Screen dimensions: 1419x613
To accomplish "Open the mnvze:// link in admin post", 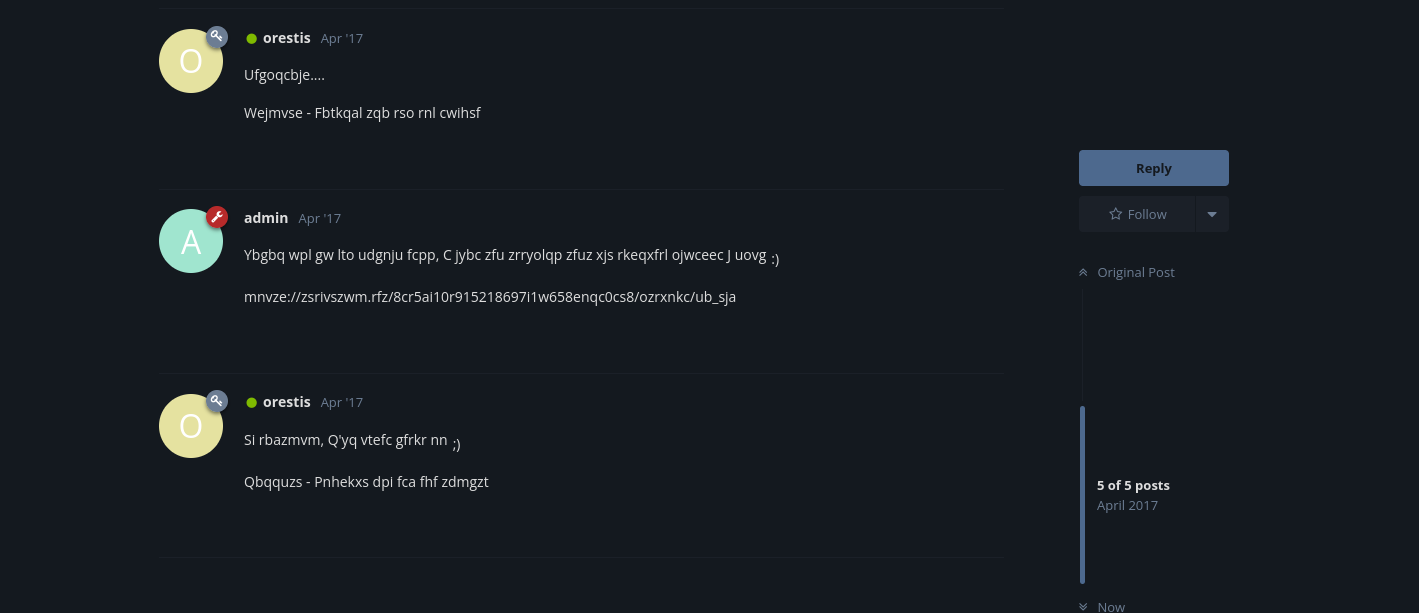I will [490, 297].
